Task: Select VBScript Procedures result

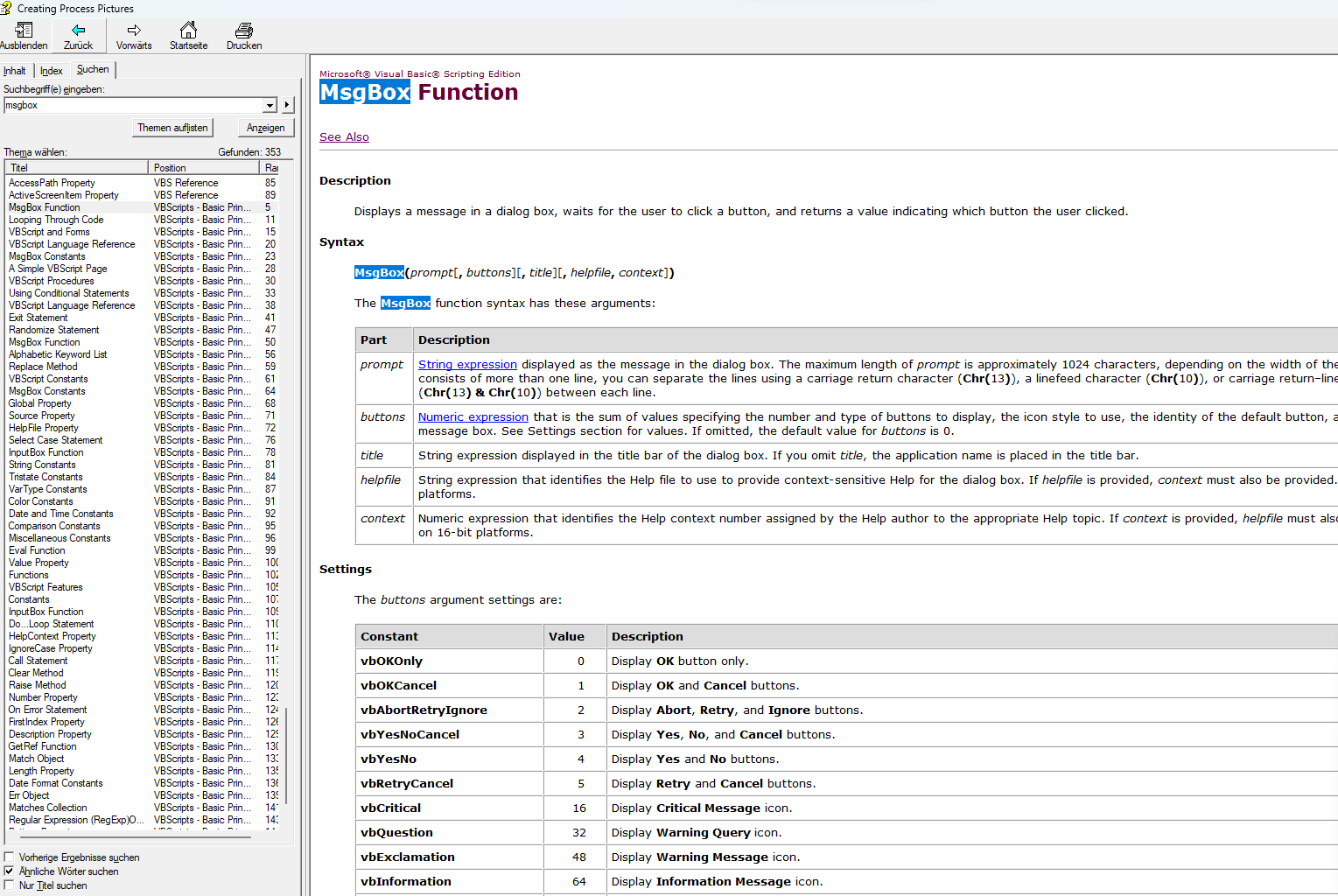Action: pyautogui.click(x=51, y=281)
